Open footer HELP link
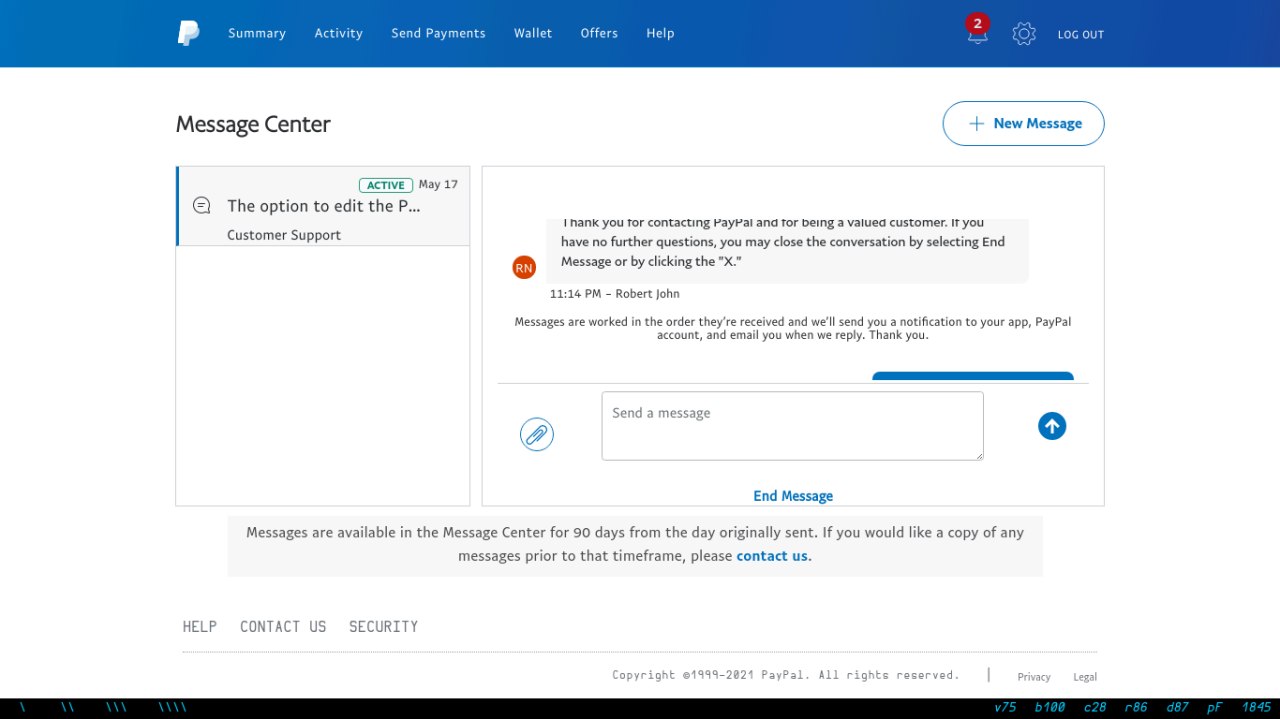The image size is (1280, 719). 199,626
